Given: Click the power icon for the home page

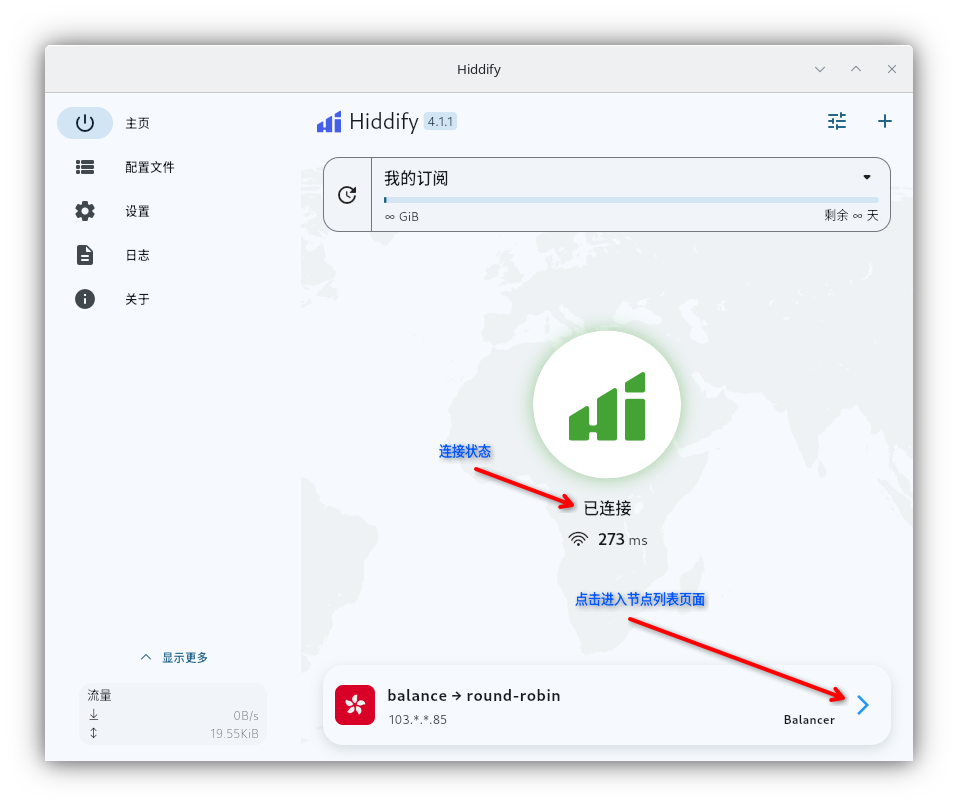Looking at the screenshot, I should (x=85, y=123).
